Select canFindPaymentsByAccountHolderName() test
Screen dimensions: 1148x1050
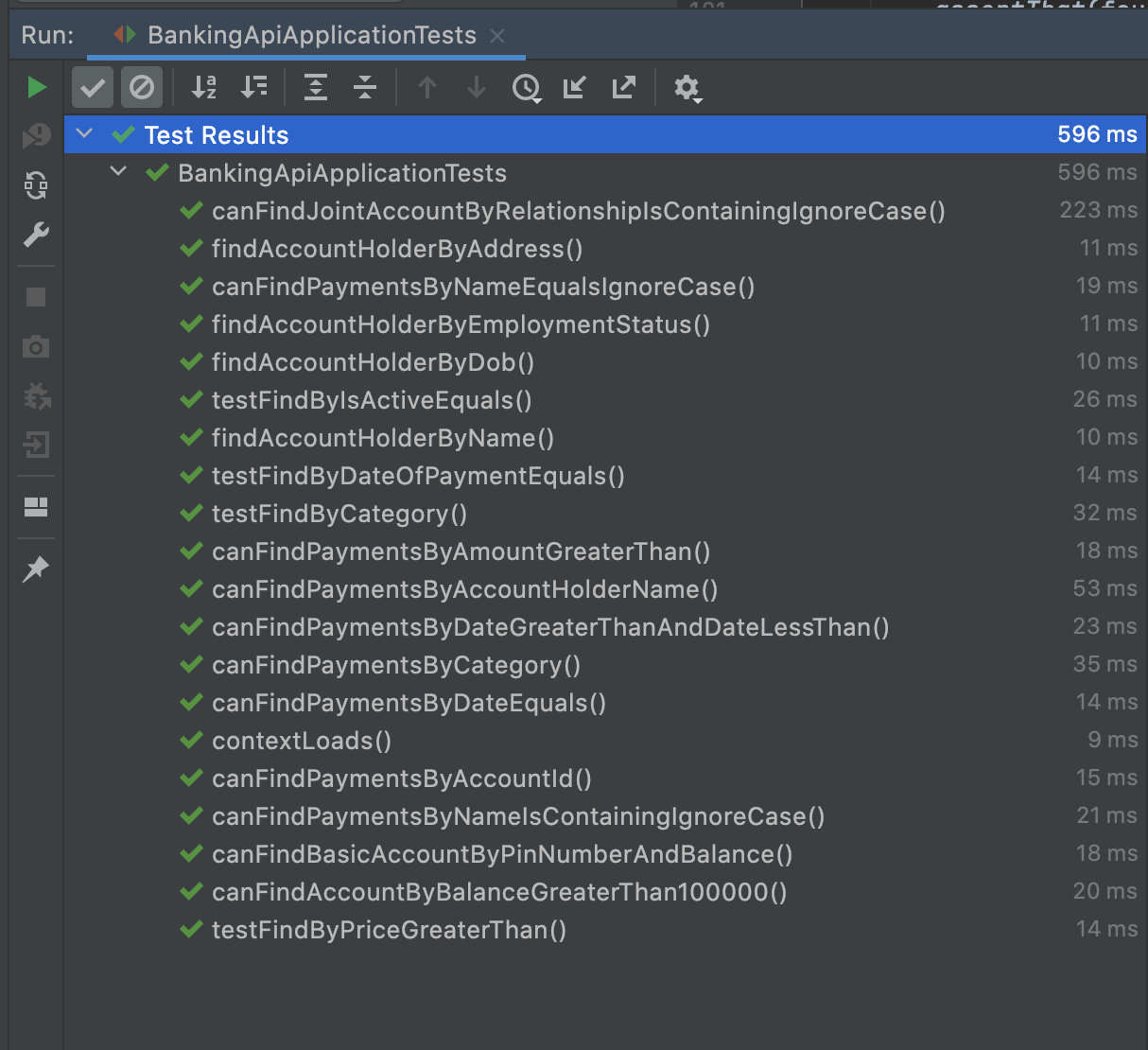[x=465, y=589]
